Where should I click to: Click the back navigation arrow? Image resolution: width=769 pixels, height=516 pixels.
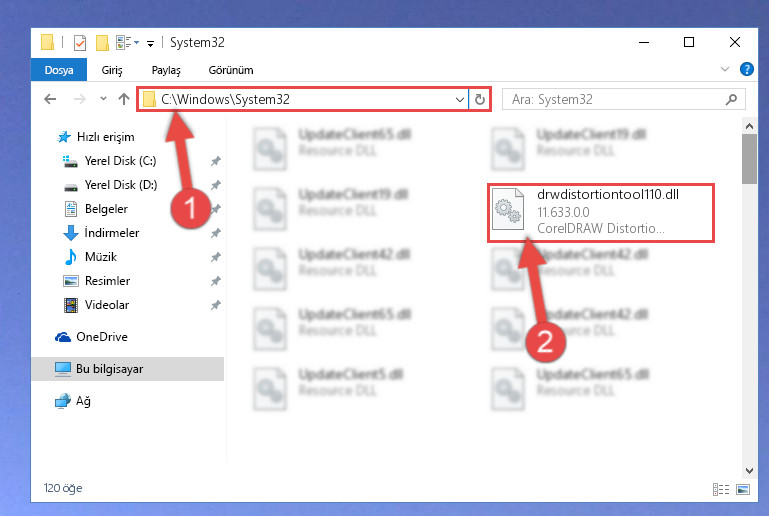(50, 100)
